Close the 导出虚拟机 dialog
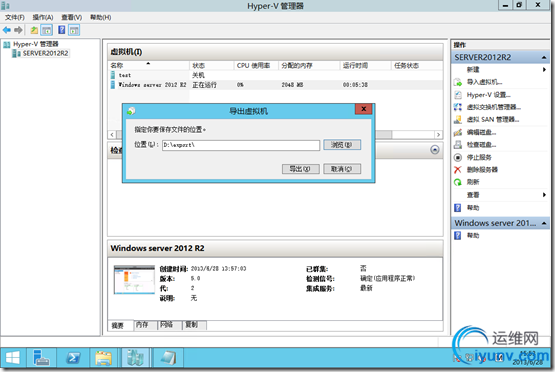Image resolution: width=555 pixels, height=372 pixels. tap(364, 109)
